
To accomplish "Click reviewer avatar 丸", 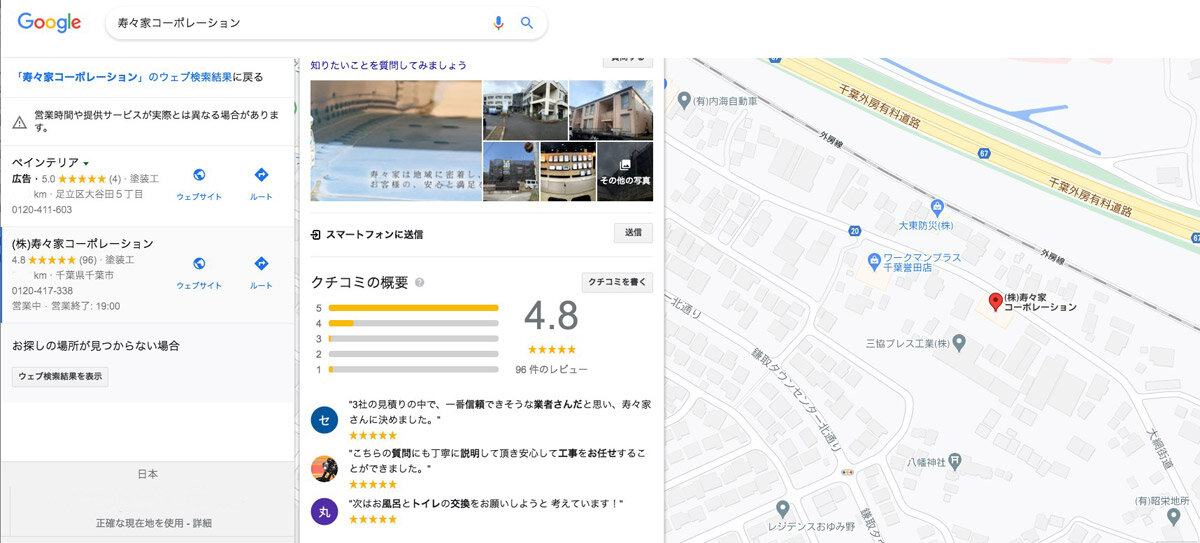I will (x=324, y=511).
